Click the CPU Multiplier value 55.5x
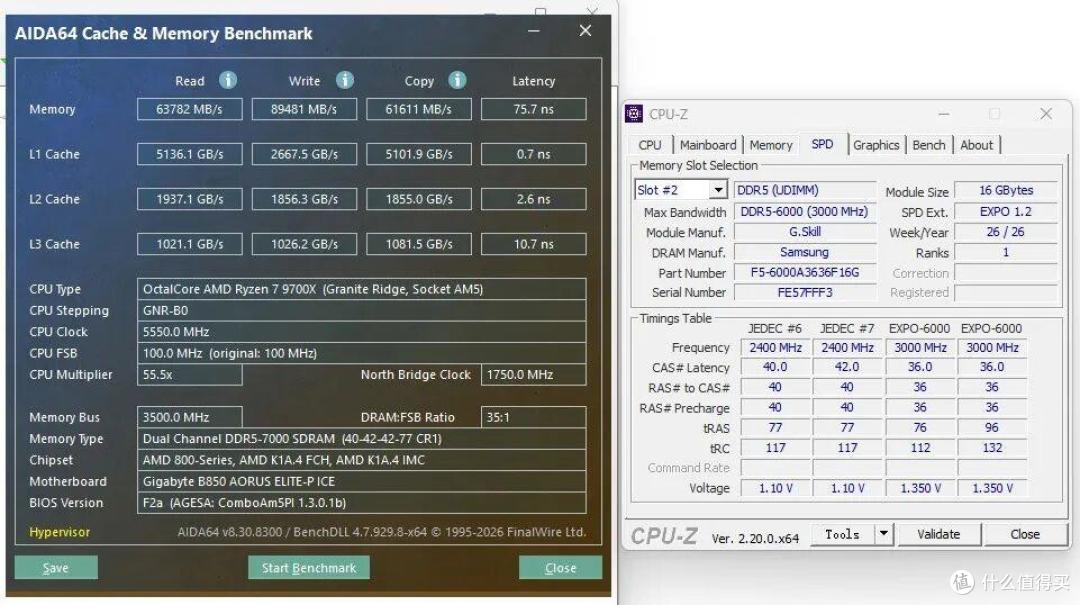Viewport: 1080px width, 605px height. point(189,374)
